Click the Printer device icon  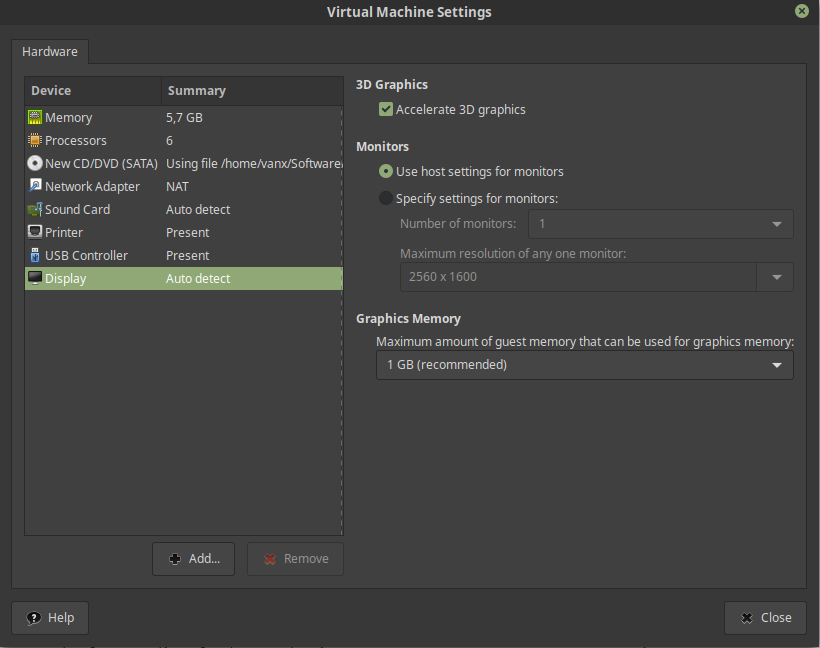click(33, 232)
